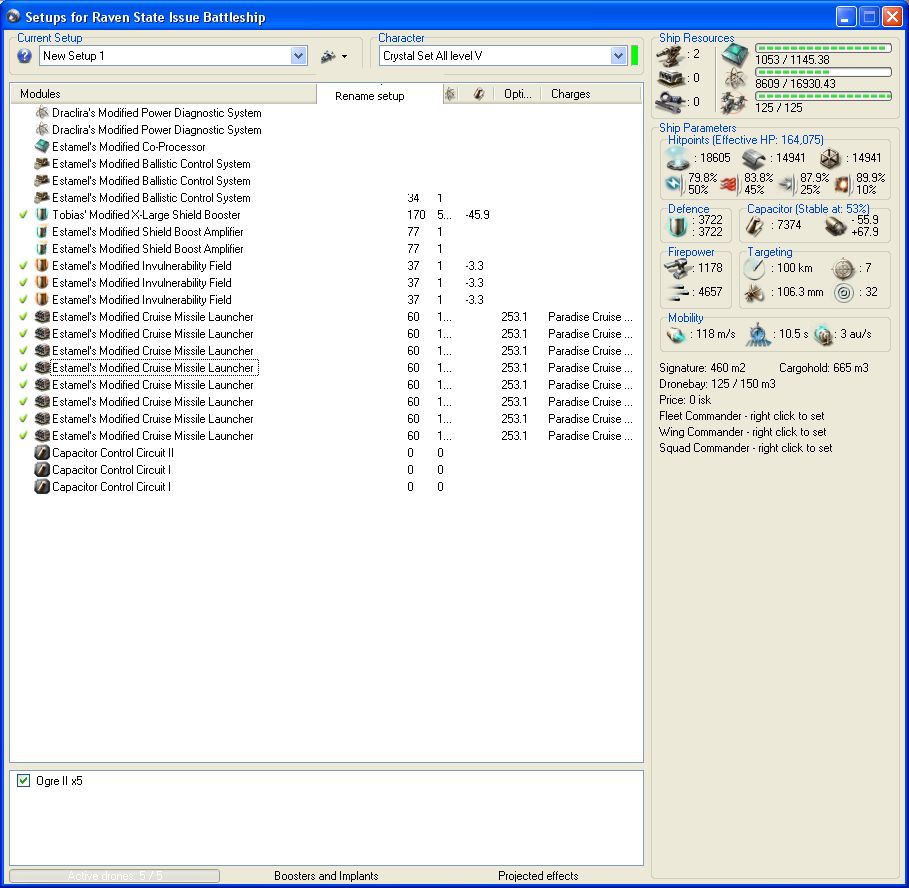909x888 pixels.
Task: Click the thermal resistance flame icon at 83.8%
Action: [x=730, y=184]
